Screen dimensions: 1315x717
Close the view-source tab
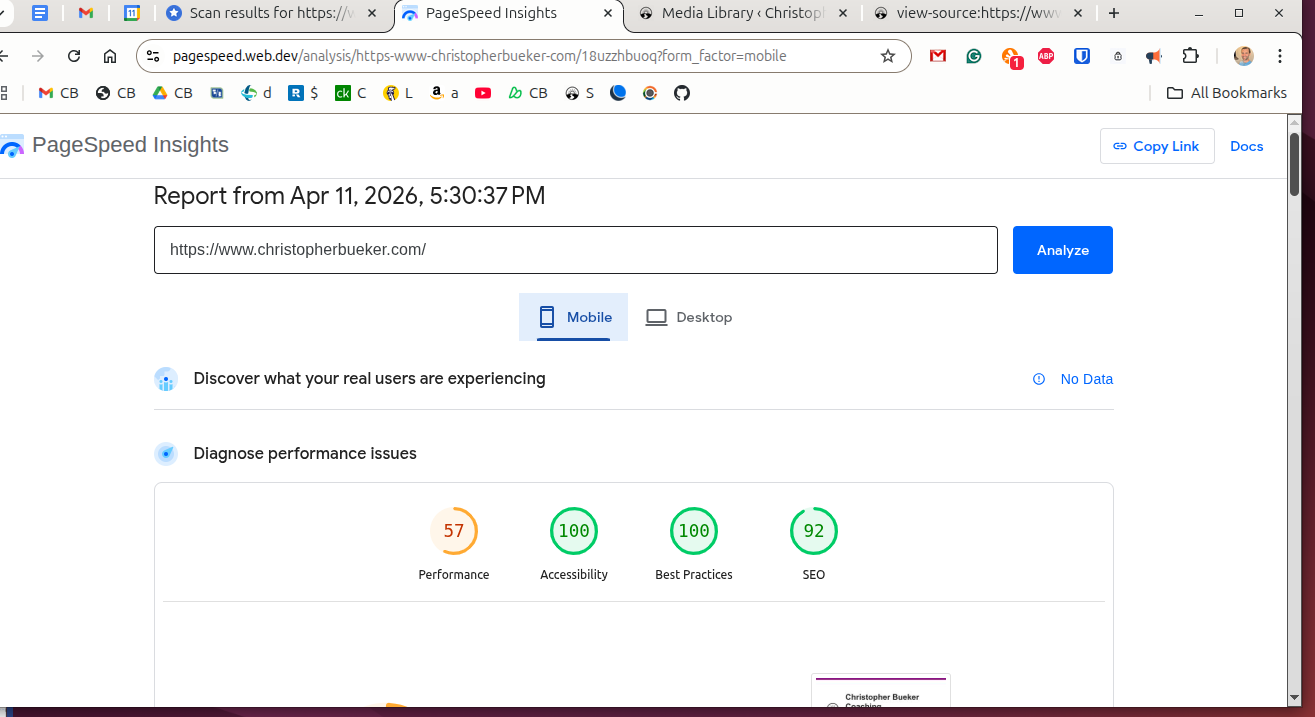pyautogui.click(x=1078, y=13)
